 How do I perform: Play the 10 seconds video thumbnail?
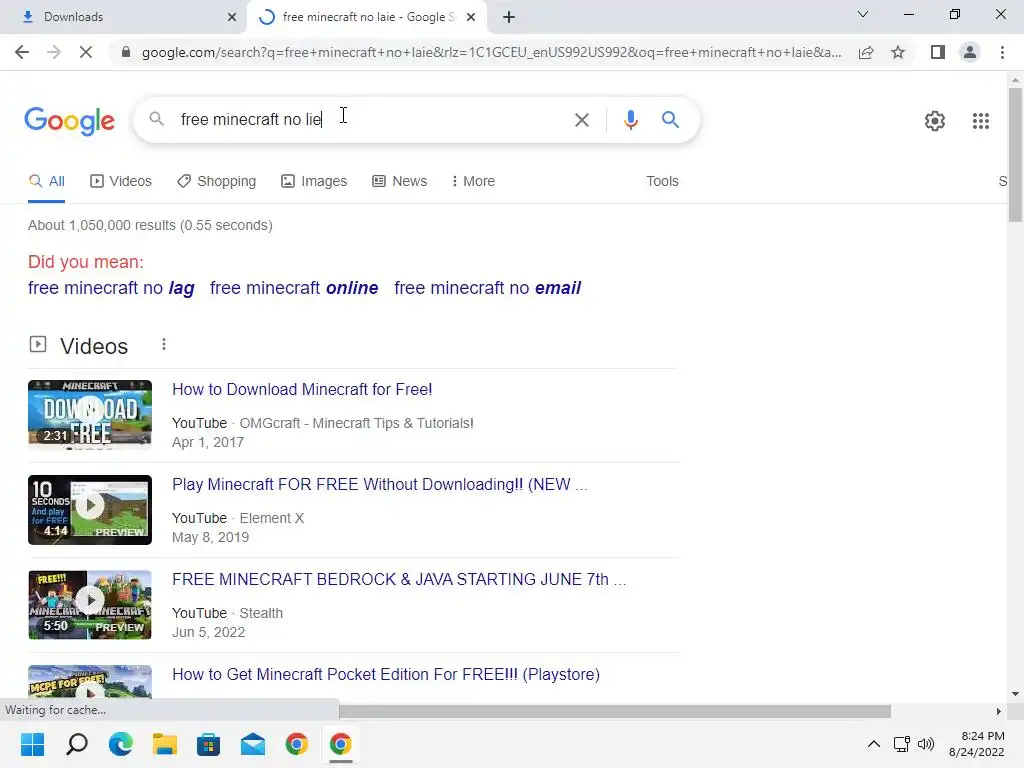[90, 510]
